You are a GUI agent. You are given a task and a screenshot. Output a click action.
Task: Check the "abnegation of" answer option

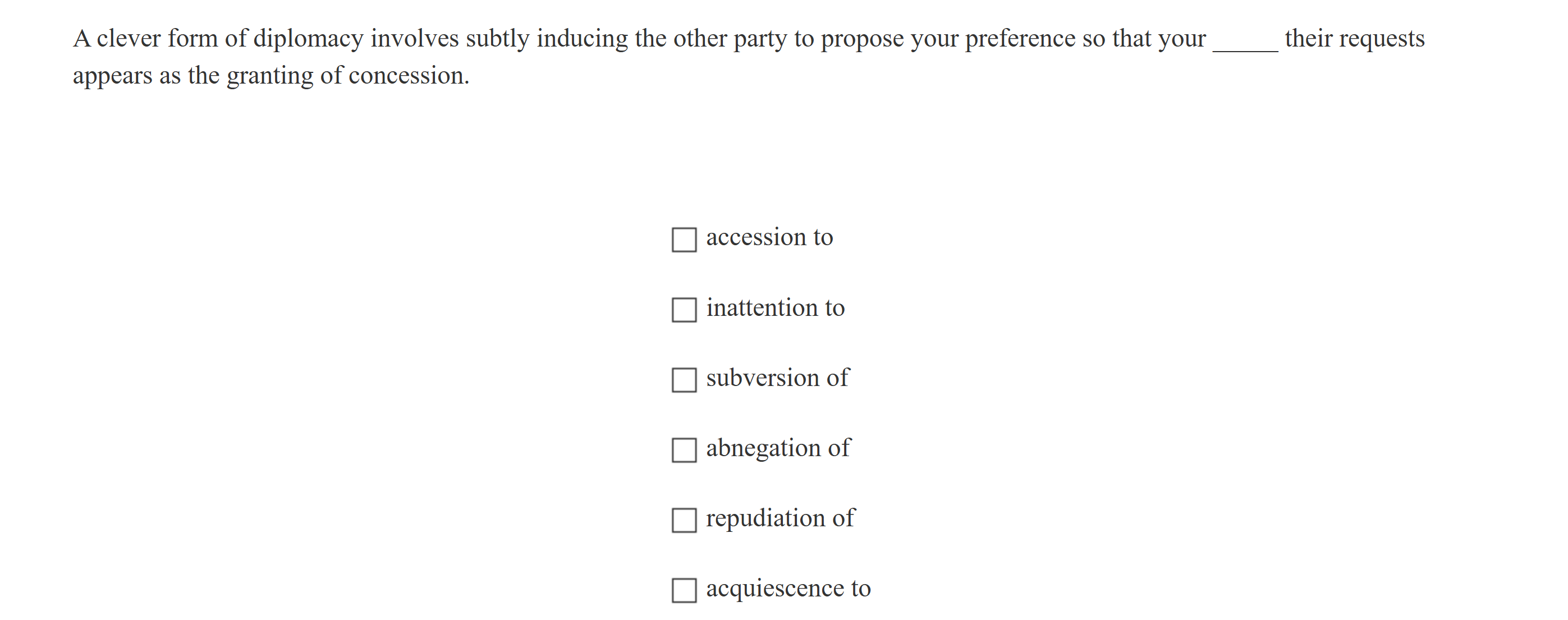(x=684, y=451)
